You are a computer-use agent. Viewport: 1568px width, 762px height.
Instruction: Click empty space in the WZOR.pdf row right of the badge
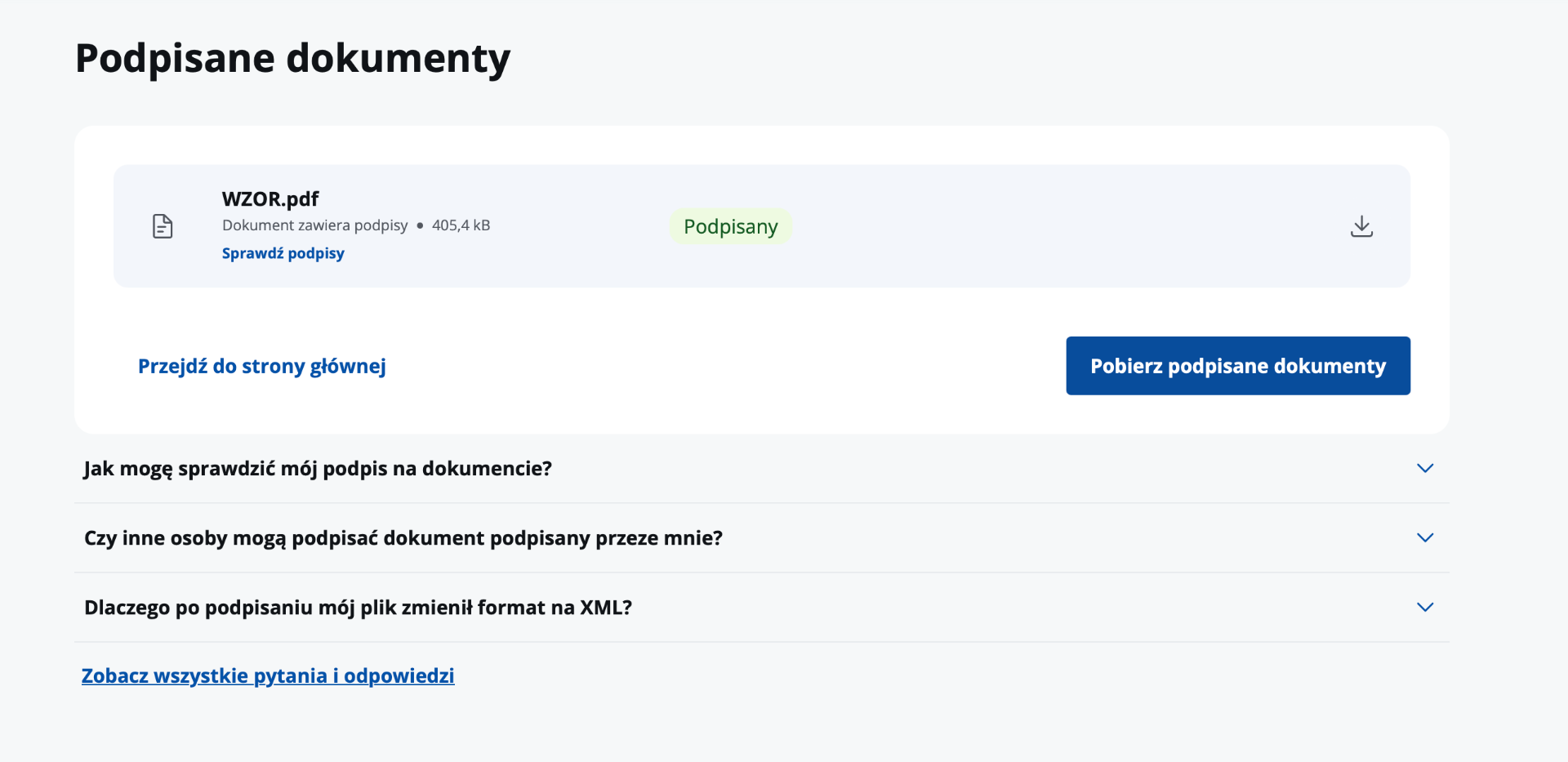[1062, 226]
